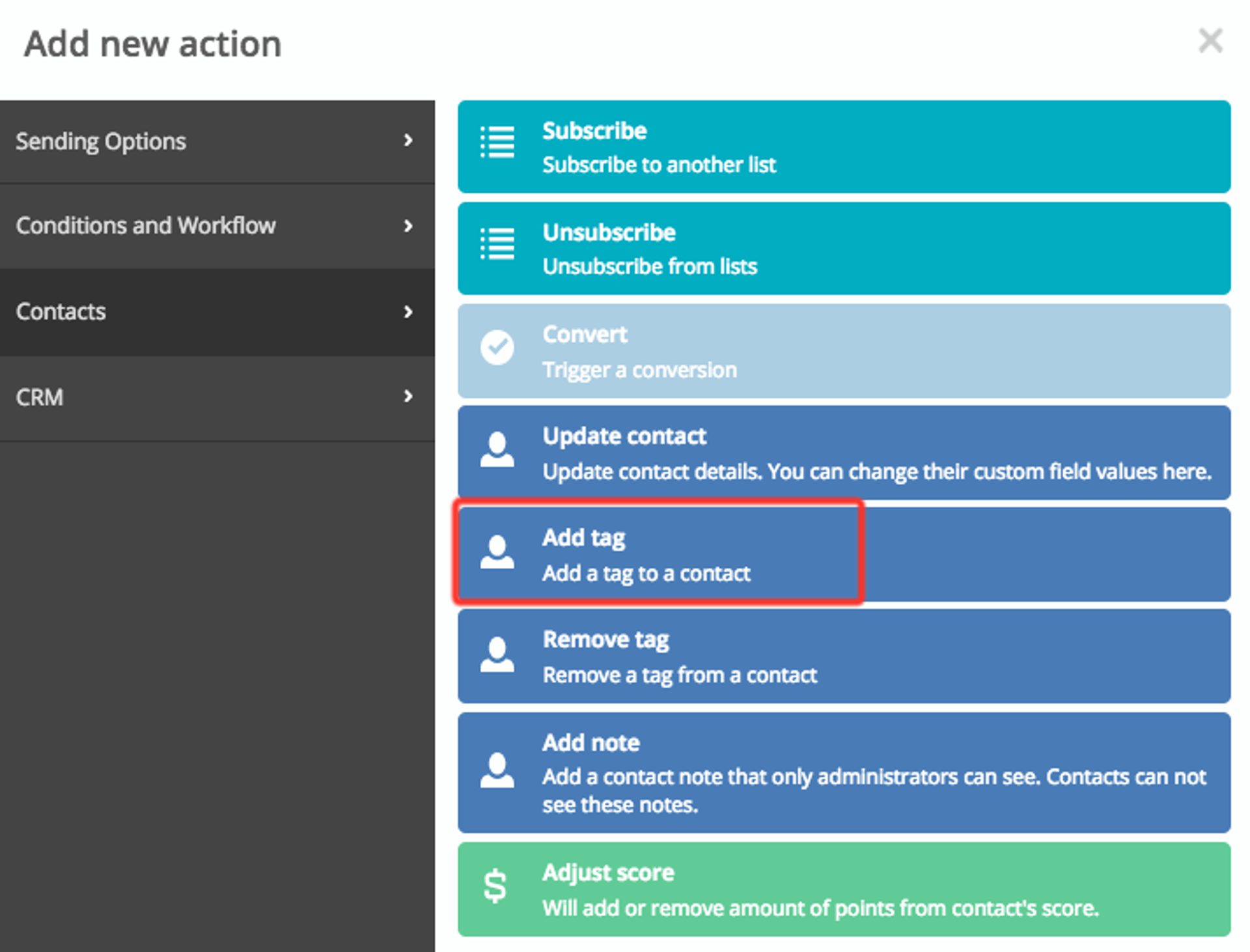Screen dimensions: 1250x952
Task: Expand the Sending Options category
Action: [x=409, y=140]
